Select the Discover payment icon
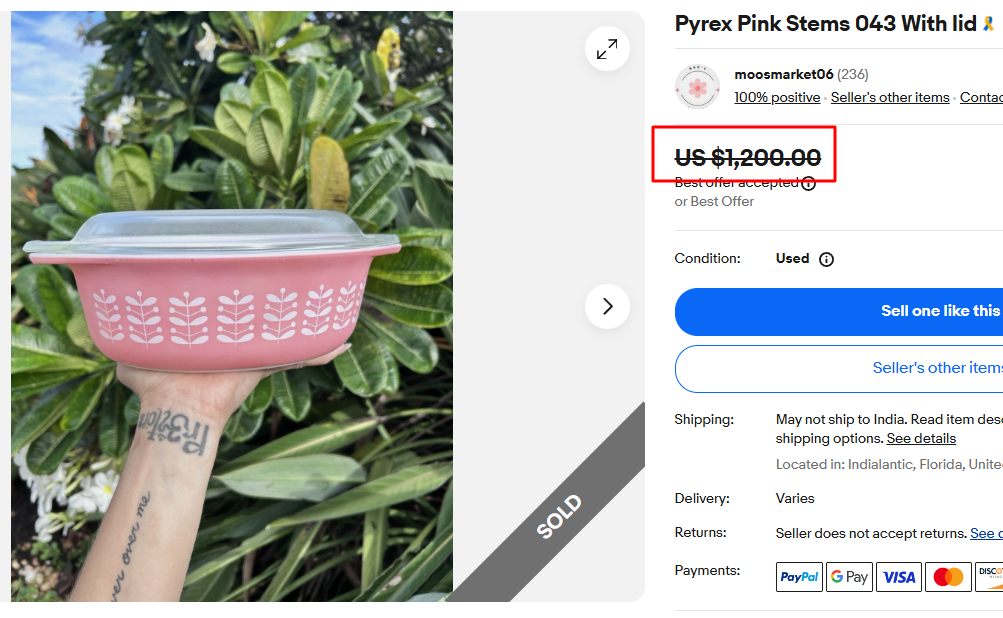The height and width of the screenshot is (618, 1003). coord(991,576)
